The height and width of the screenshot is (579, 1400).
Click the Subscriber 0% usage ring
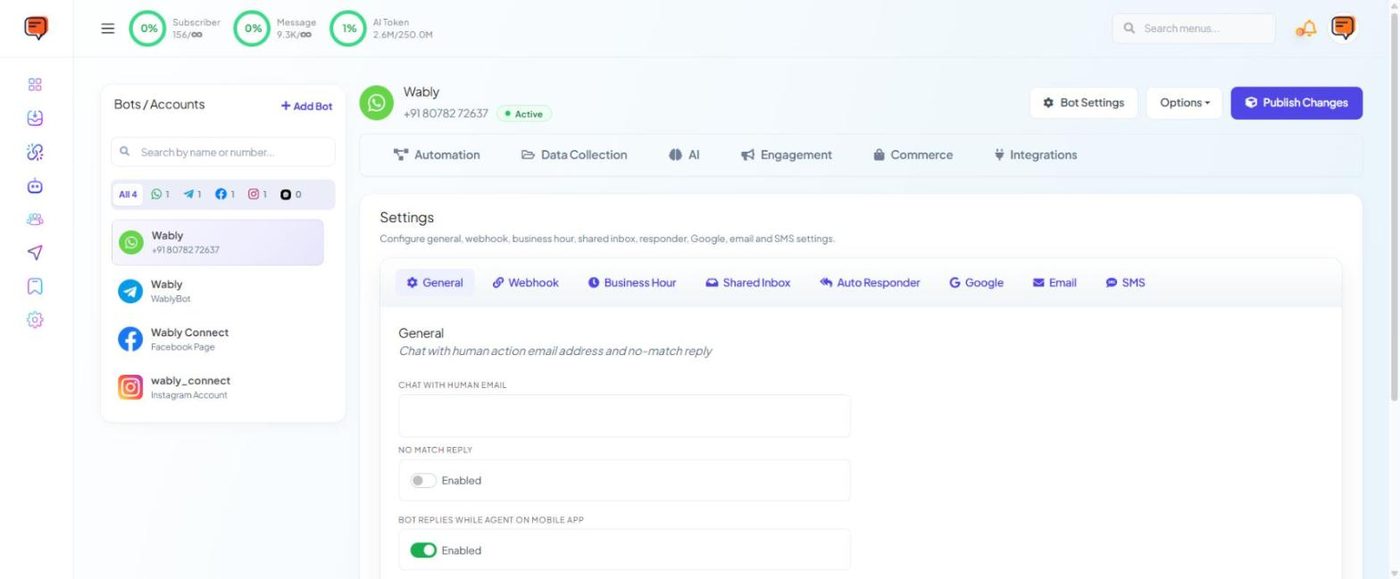(148, 28)
